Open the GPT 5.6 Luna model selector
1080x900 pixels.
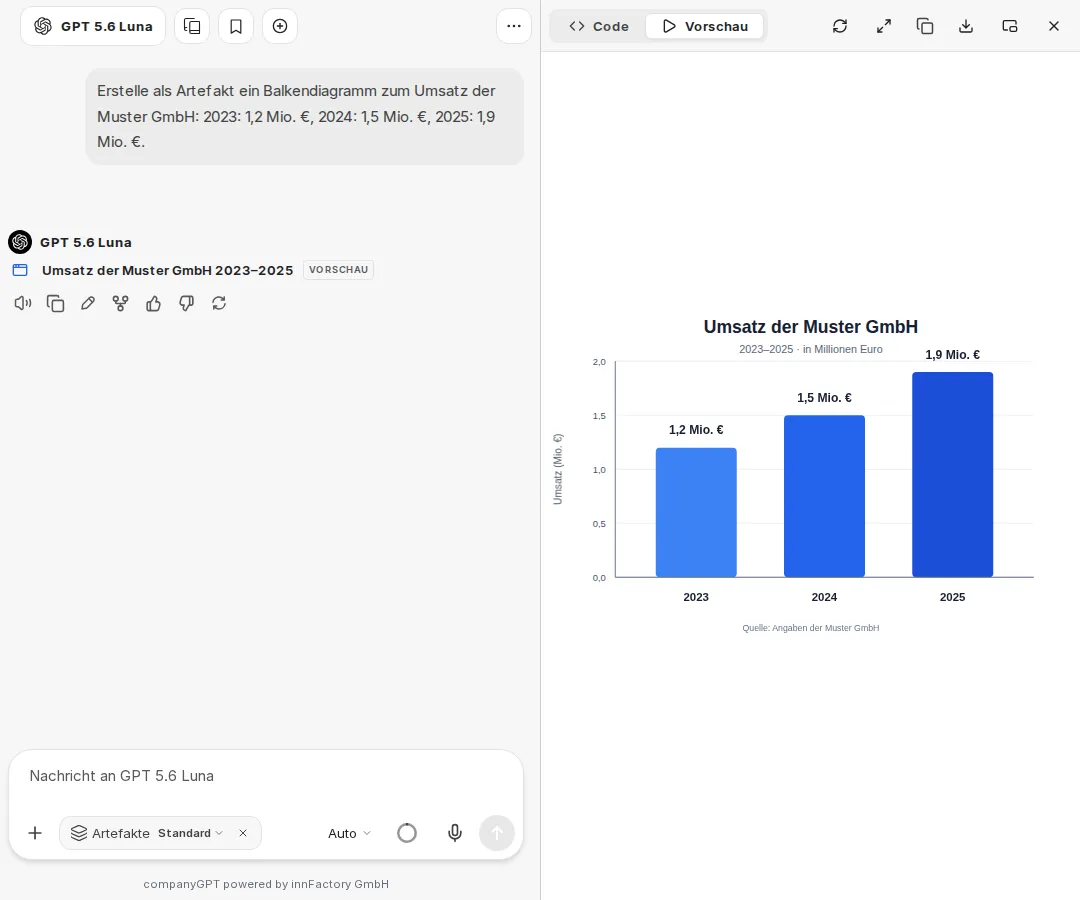[93, 26]
